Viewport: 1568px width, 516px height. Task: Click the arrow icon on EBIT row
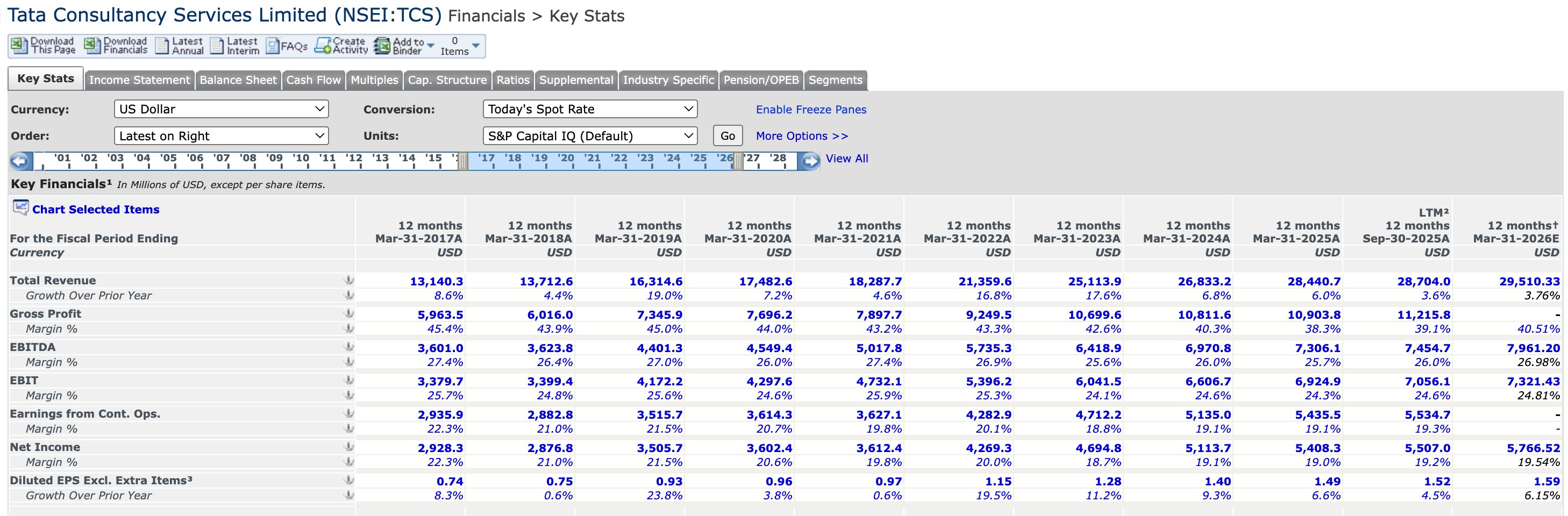[x=349, y=381]
